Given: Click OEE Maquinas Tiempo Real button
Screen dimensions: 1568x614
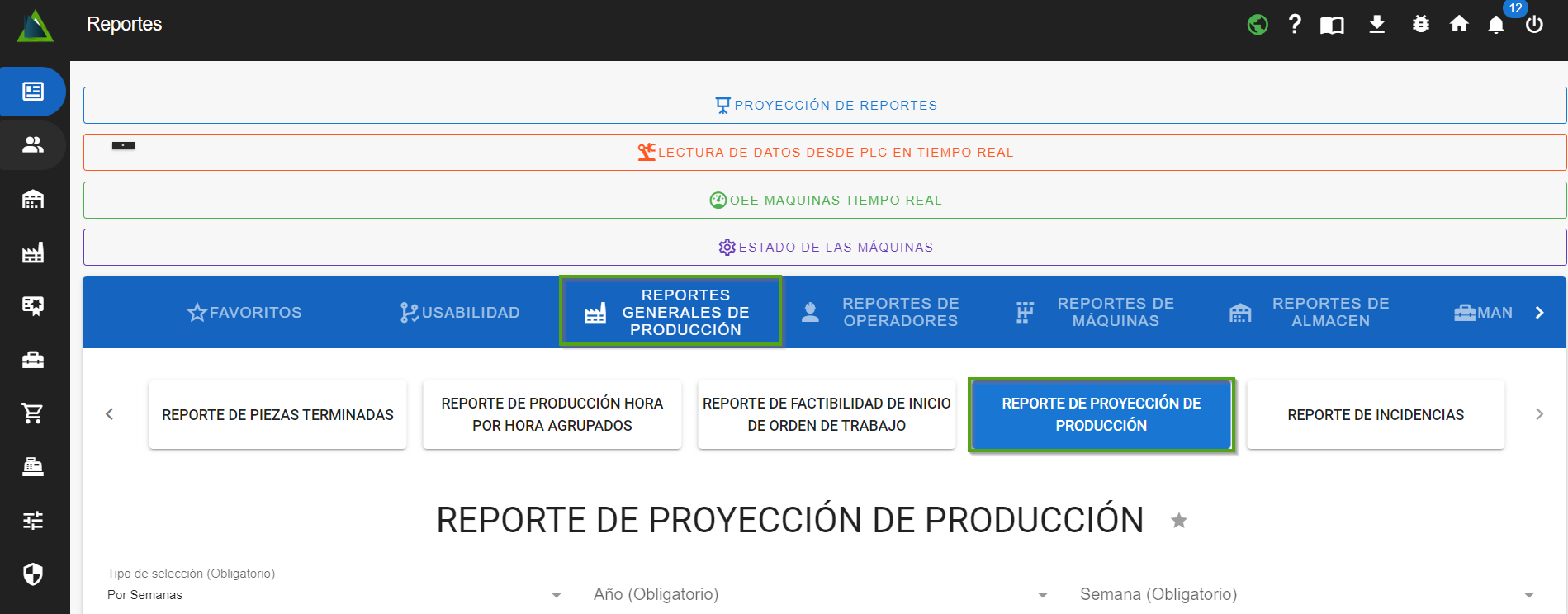Looking at the screenshot, I should [825, 201].
